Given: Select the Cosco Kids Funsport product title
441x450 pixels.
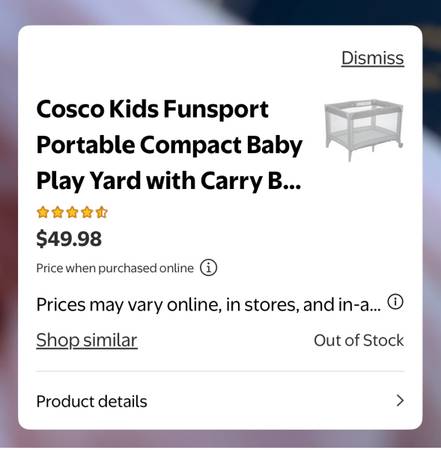Looking at the screenshot, I should (x=169, y=145).
